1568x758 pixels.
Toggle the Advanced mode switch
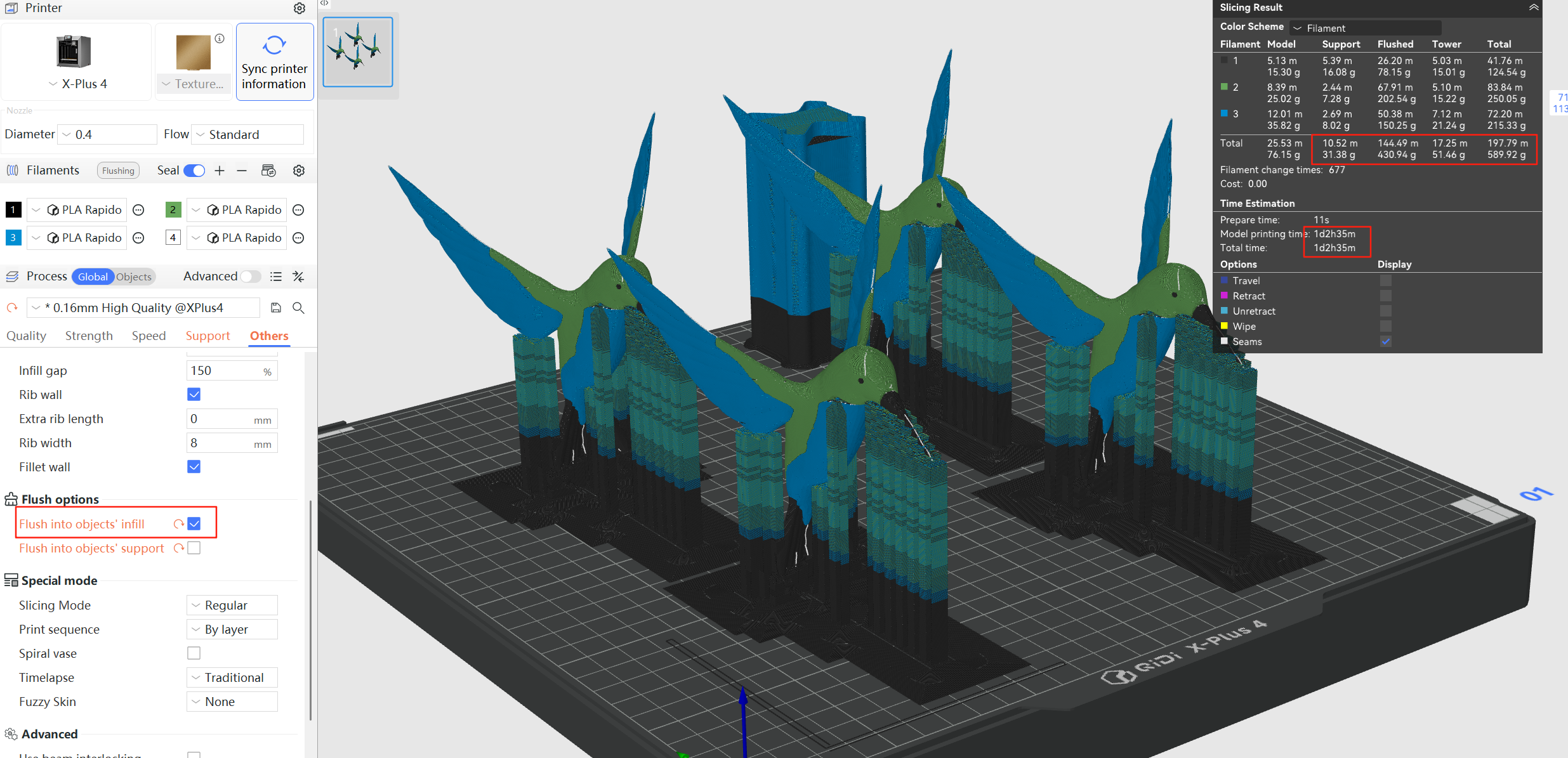[250, 277]
